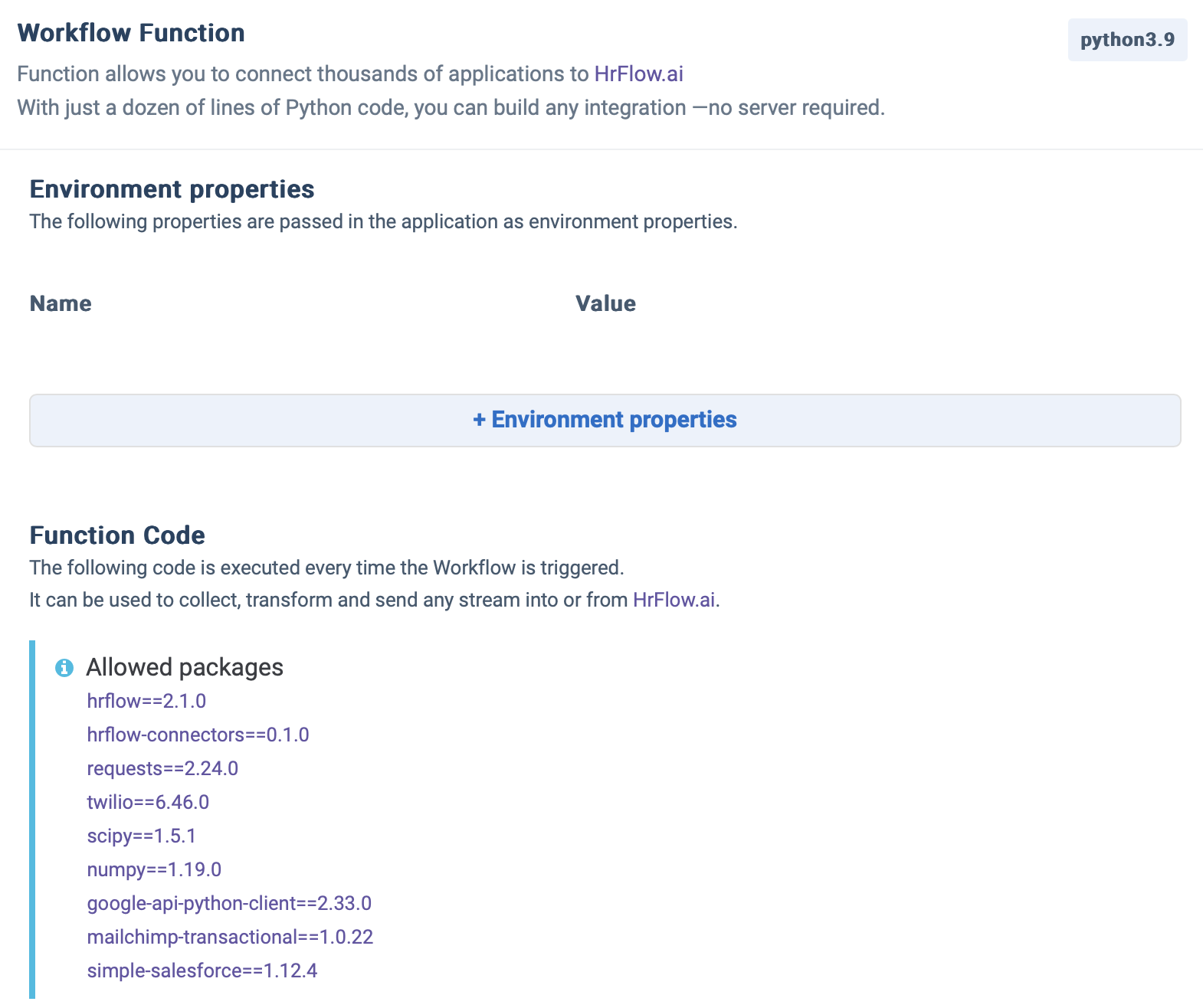Click the numpy==1.19.0 package link
This screenshot has height=1008, width=1203.
tap(154, 869)
